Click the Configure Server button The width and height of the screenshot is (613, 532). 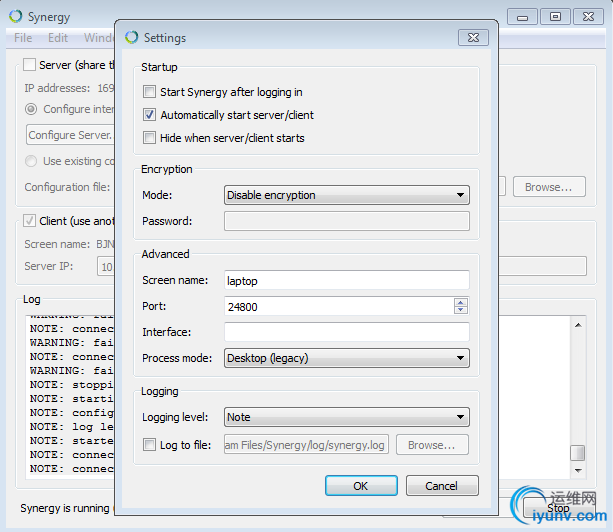pos(70,135)
